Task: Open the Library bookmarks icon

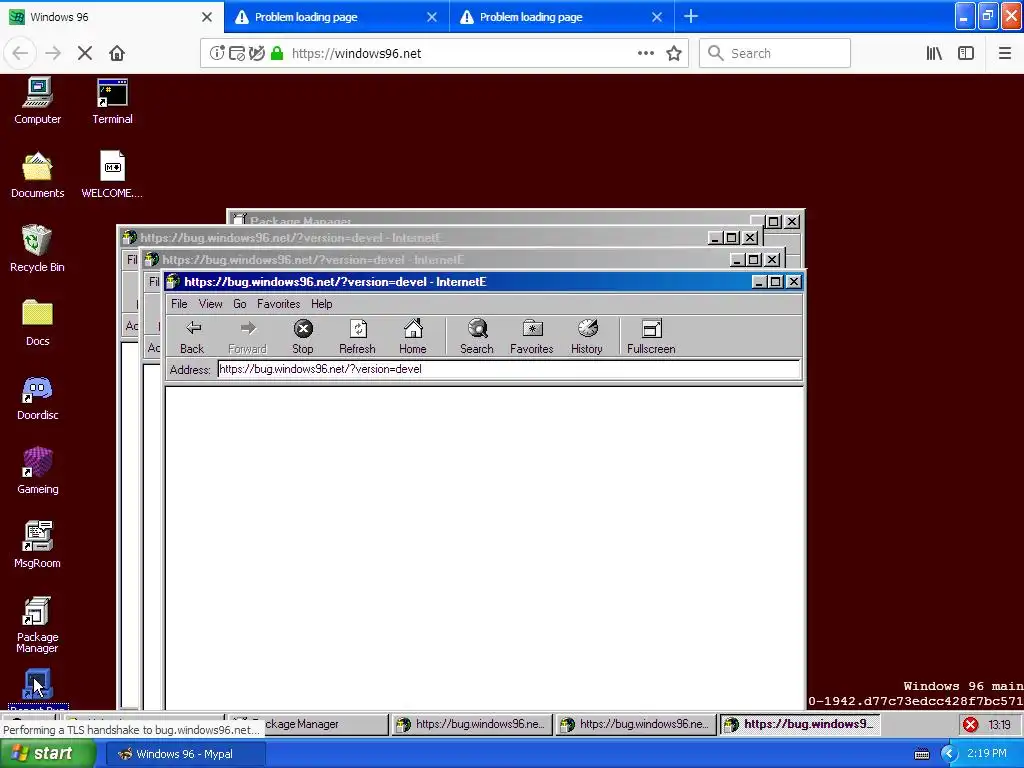Action: pyautogui.click(x=934, y=53)
